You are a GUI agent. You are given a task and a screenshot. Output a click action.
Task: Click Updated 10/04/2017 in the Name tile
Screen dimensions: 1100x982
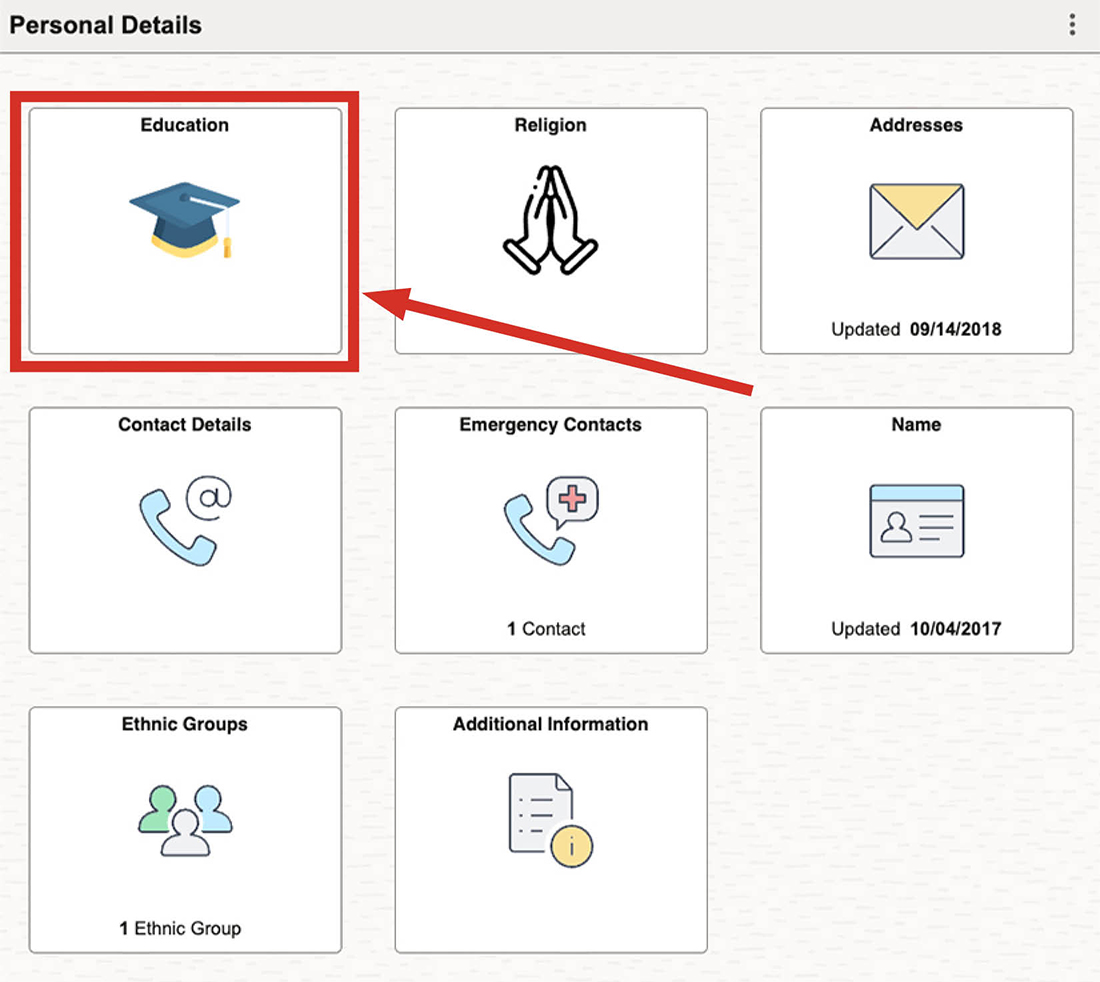916,629
